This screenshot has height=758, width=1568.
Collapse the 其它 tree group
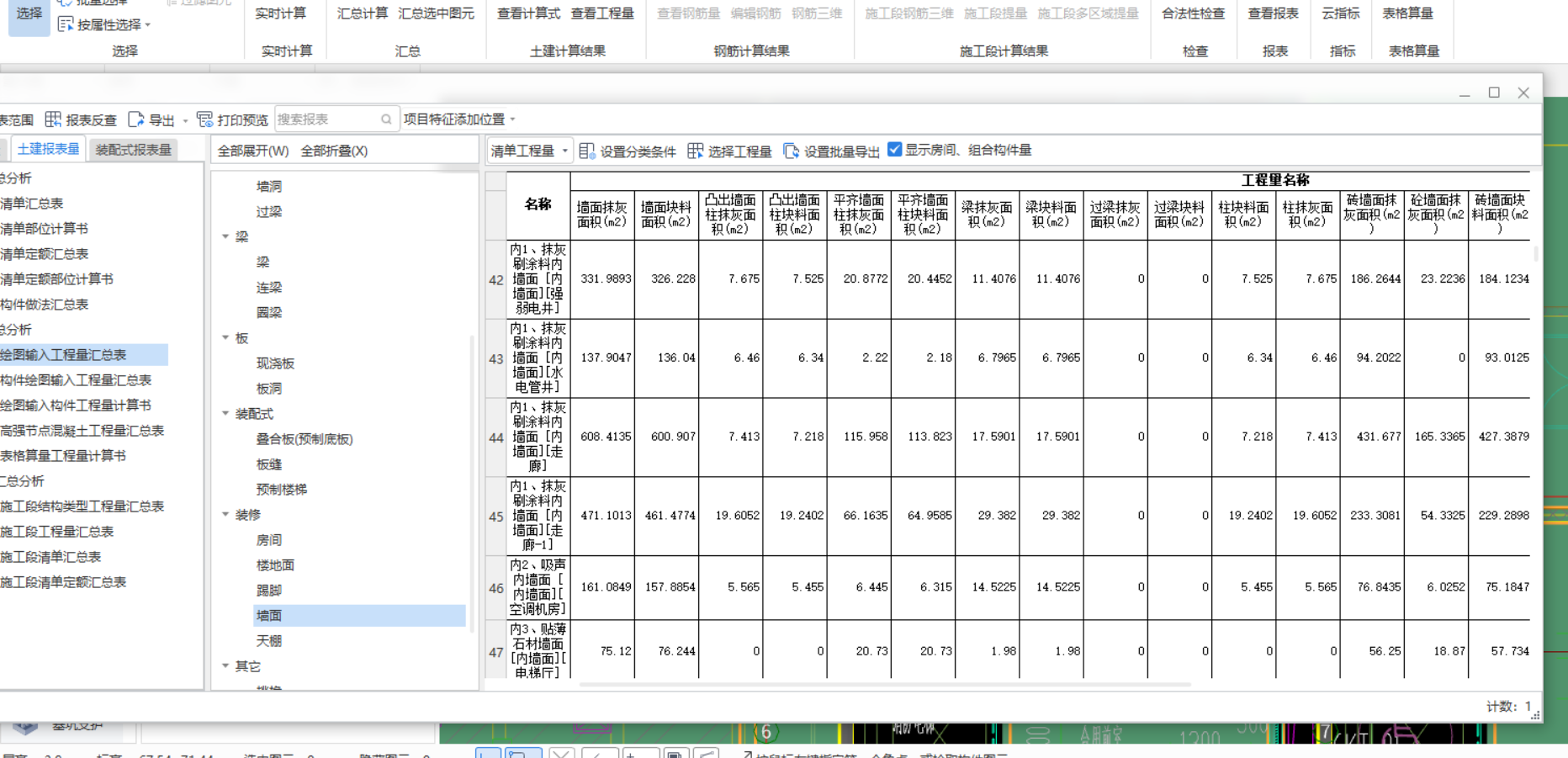click(x=225, y=665)
